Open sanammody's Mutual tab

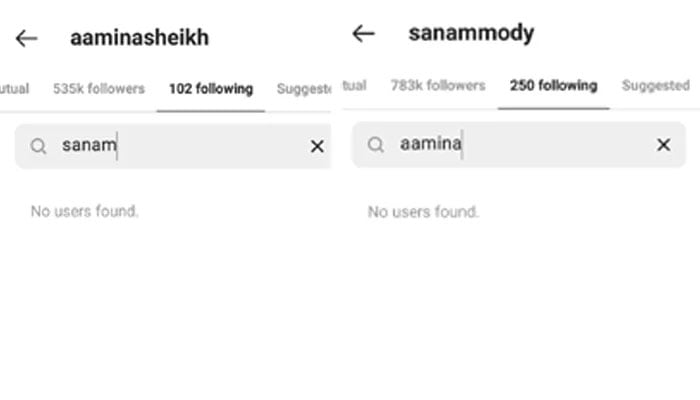354,86
